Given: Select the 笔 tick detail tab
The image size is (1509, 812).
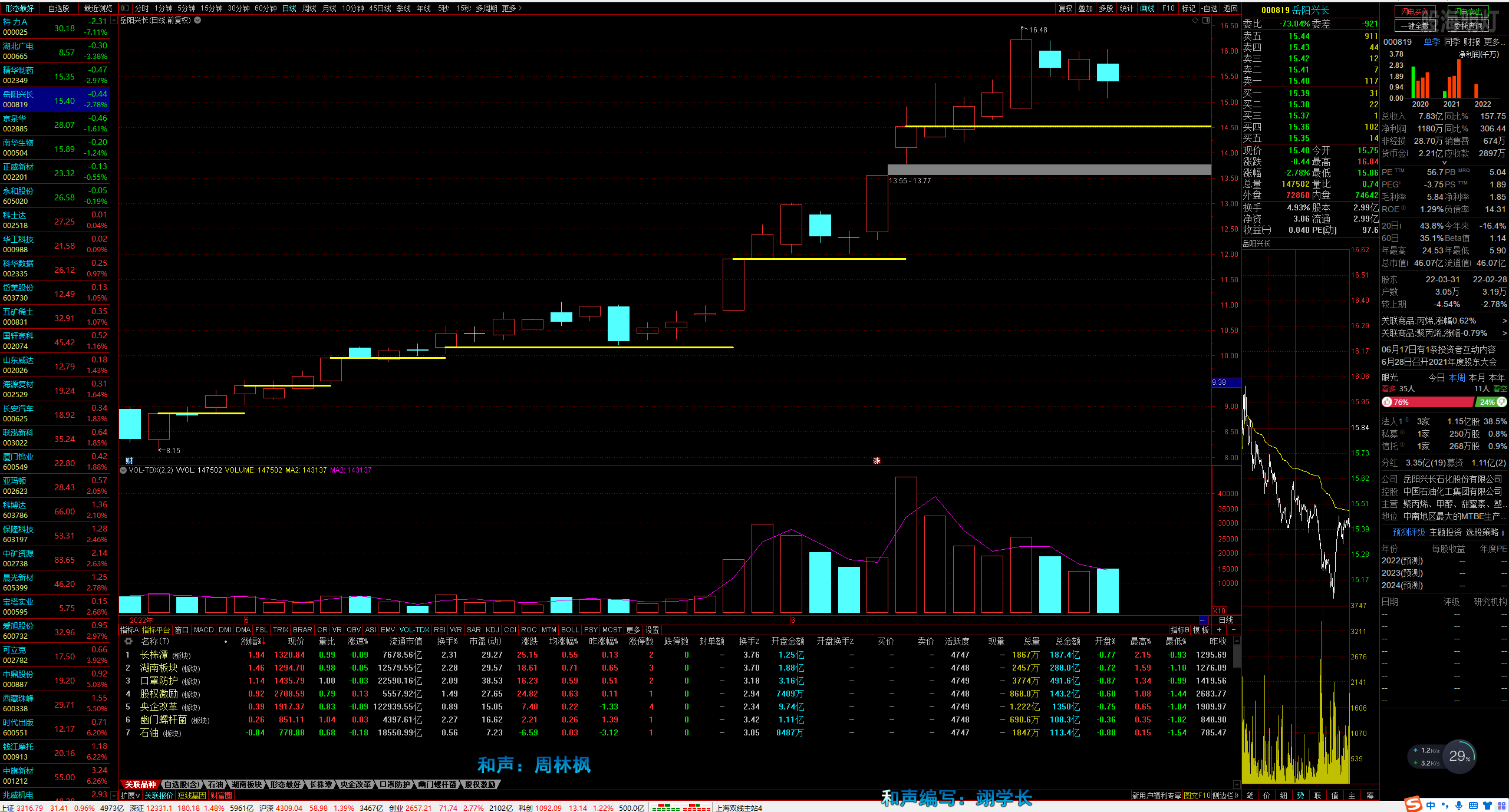Looking at the screenshot, I should 1250,796.
